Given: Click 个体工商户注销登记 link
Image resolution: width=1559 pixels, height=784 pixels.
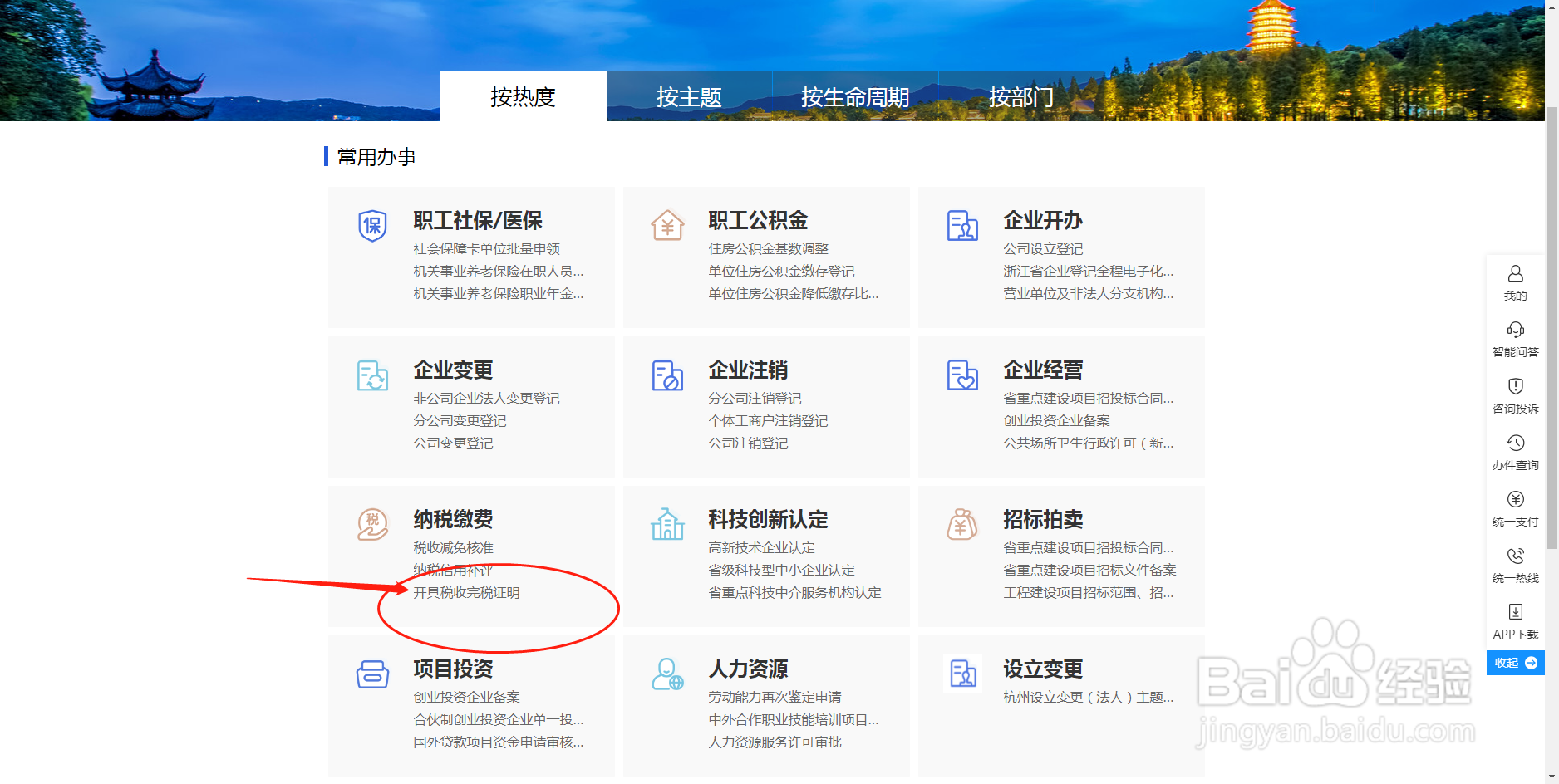Looking at the screenshot, I should point(768,421).
